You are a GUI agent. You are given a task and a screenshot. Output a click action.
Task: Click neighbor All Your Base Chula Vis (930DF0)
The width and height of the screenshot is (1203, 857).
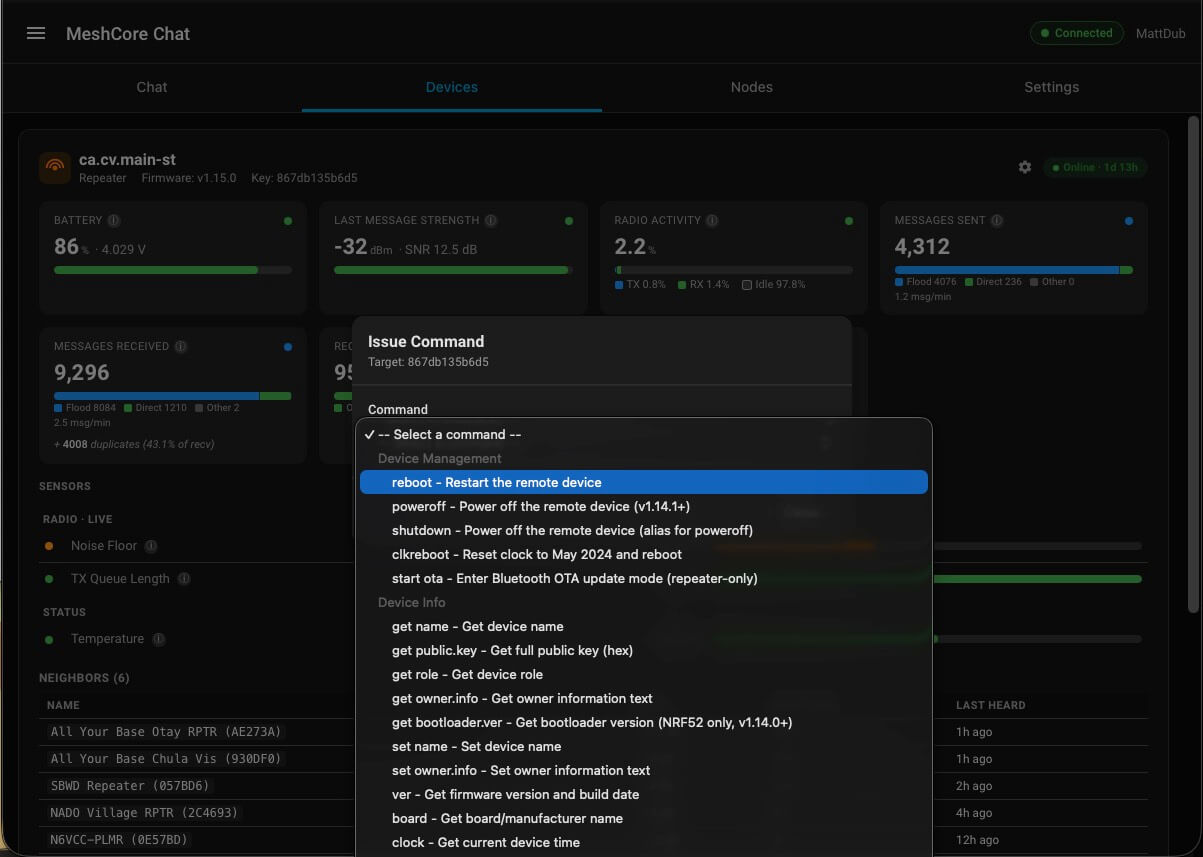[x=166, y=759]
